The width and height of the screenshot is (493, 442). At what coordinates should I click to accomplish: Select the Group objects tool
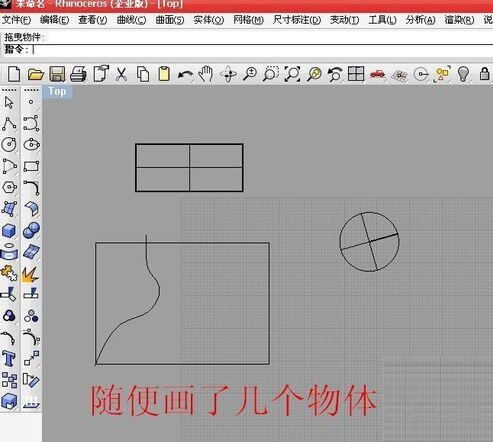point(9,315)
